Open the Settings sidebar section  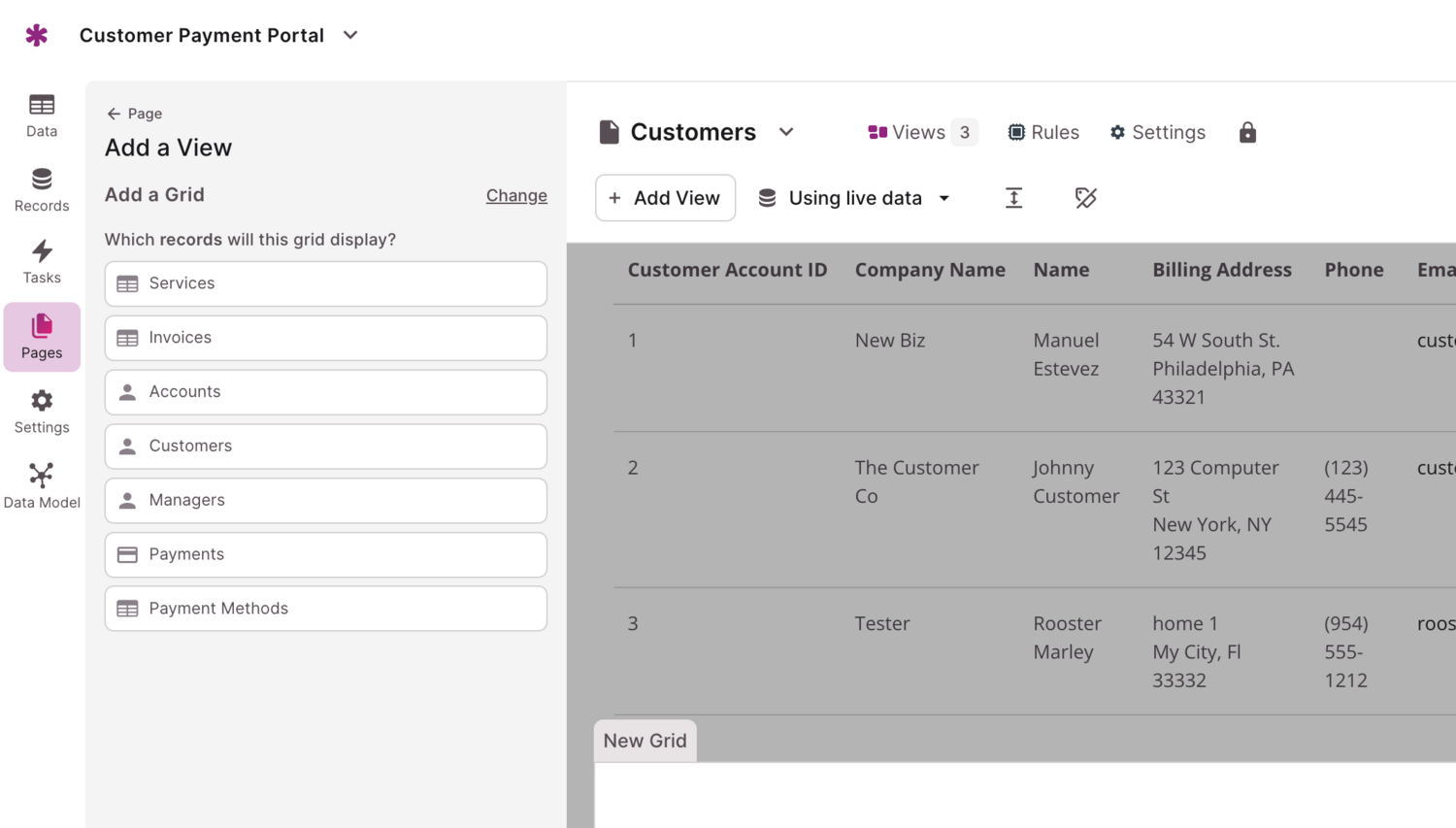pos(41,409)
